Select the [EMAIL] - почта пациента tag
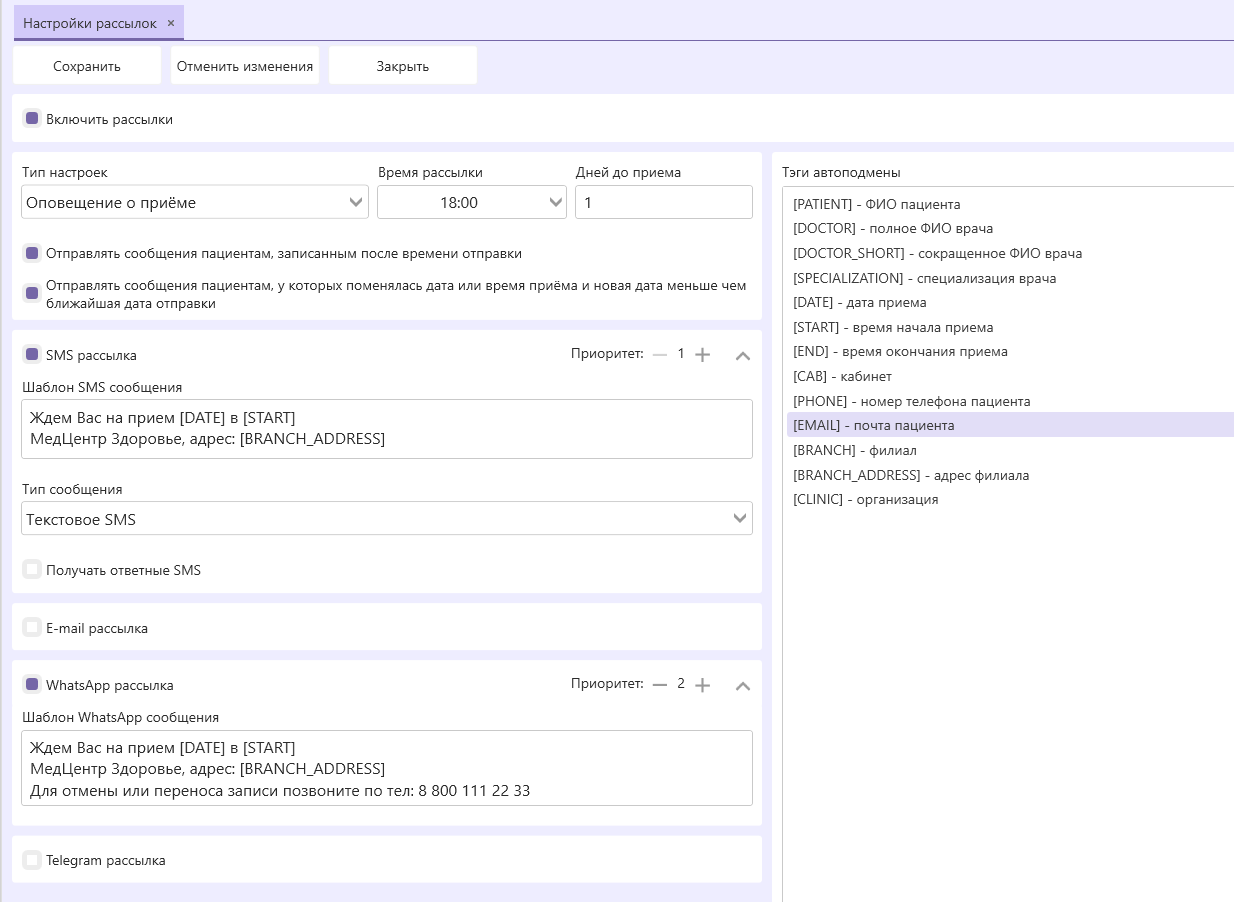This screenshot has width=1234, height=902. pyautogui.click(x=1010, y=425)
